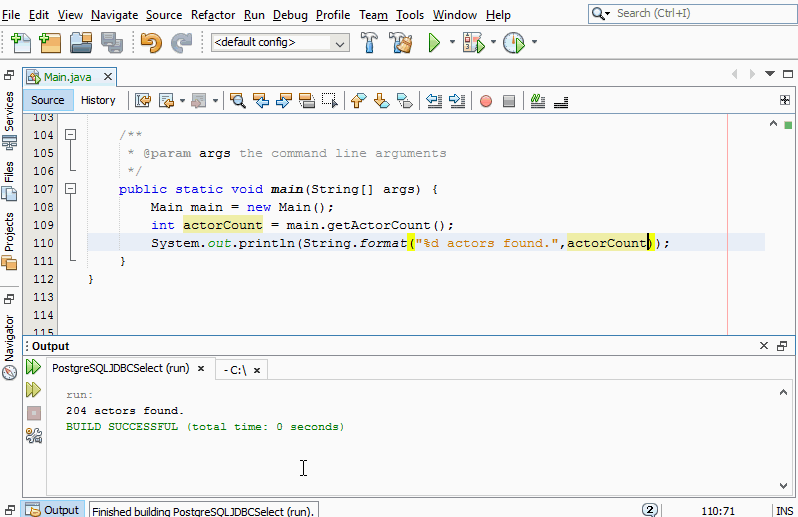Image resolution: width=798 pixels, height=517 pixels.
Task: Select the Source view toggle button
Action: 48,100
